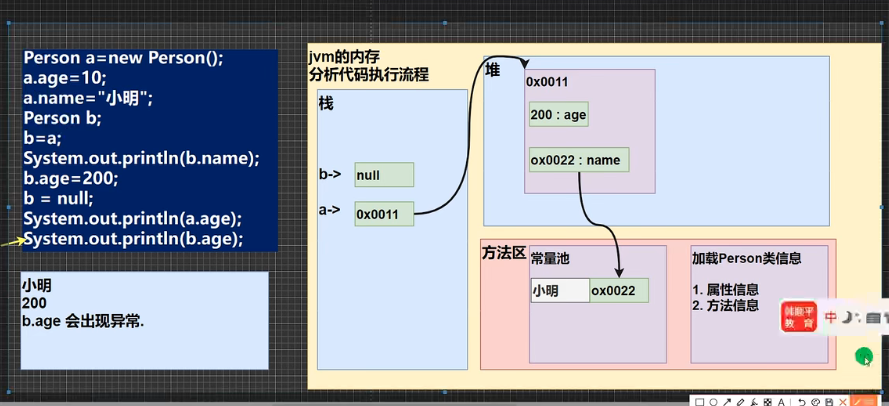This screenshot has height=406, width=889.
Task: Select the rectangle drawing tool
Action: [x=699, y=402]
